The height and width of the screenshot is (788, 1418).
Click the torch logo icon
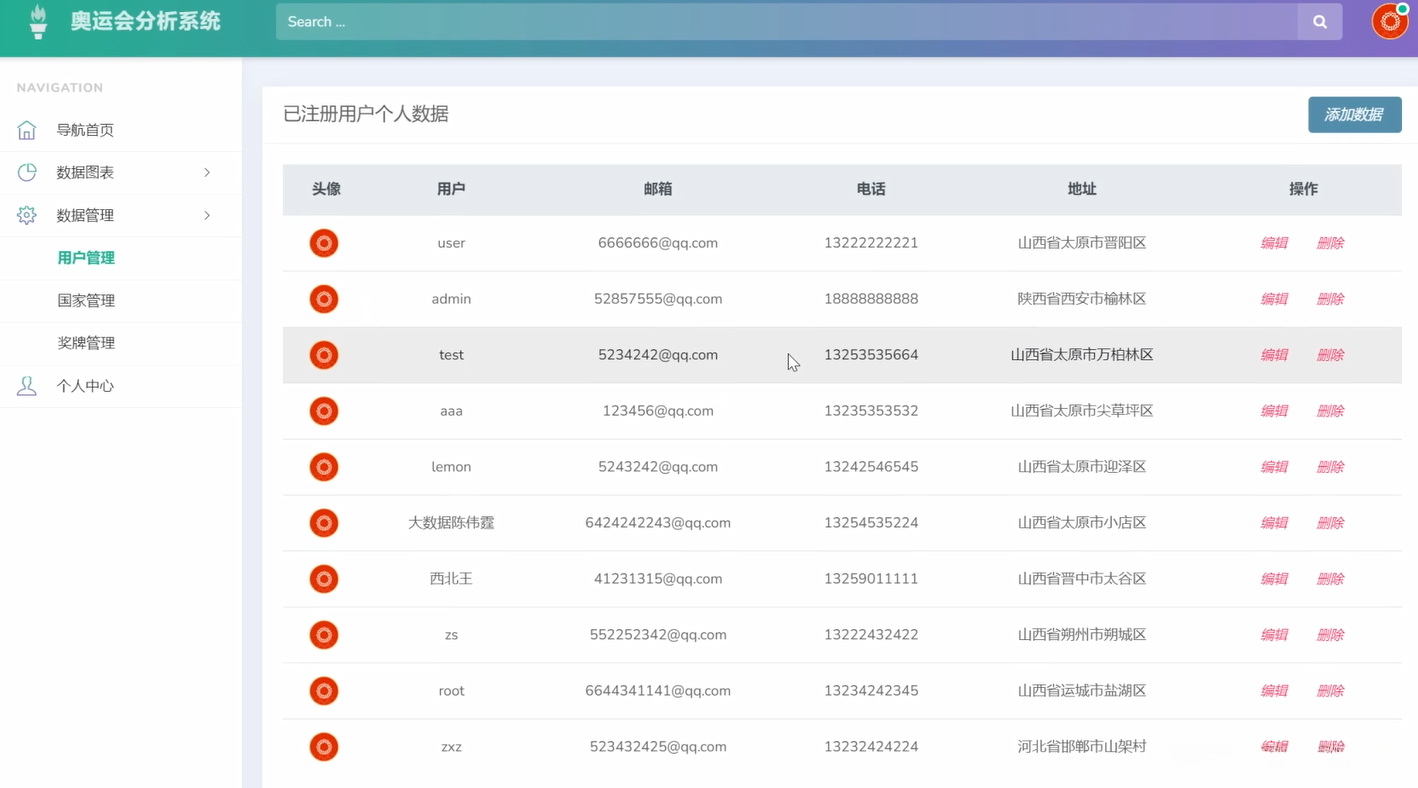tap(38, 21)
